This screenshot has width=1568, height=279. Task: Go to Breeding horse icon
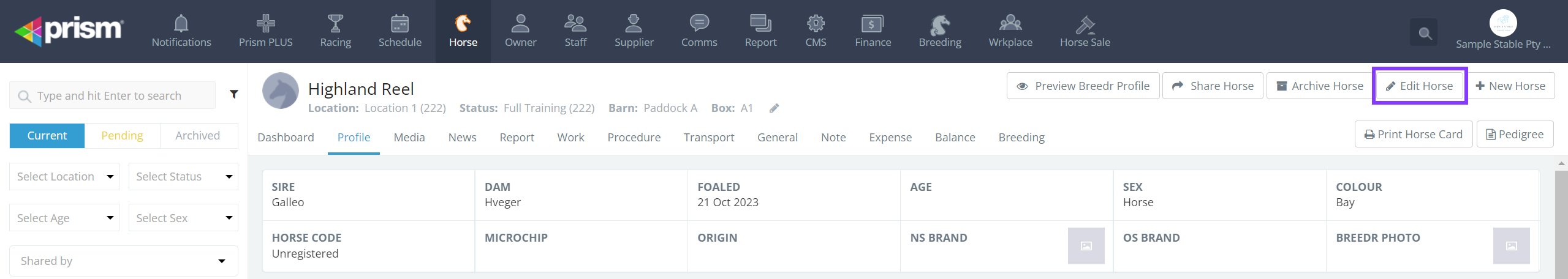pyautogui.click(x=939, y=24)
